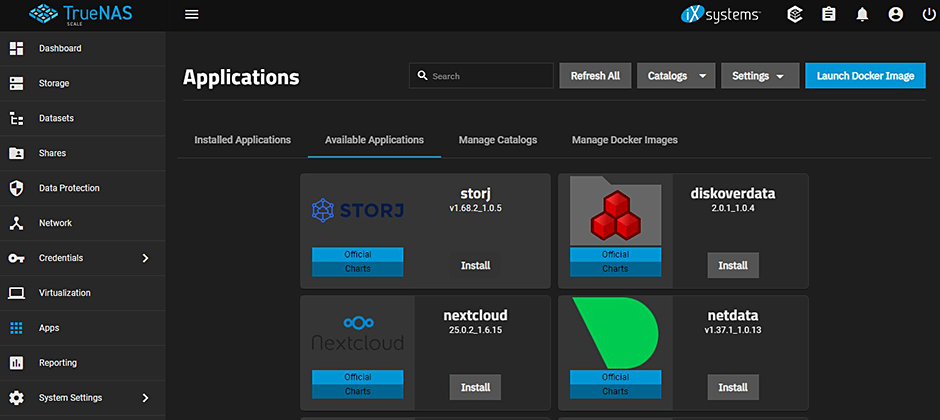
Task: Click the Apps grid icon
Action: [x=16, y=328]
